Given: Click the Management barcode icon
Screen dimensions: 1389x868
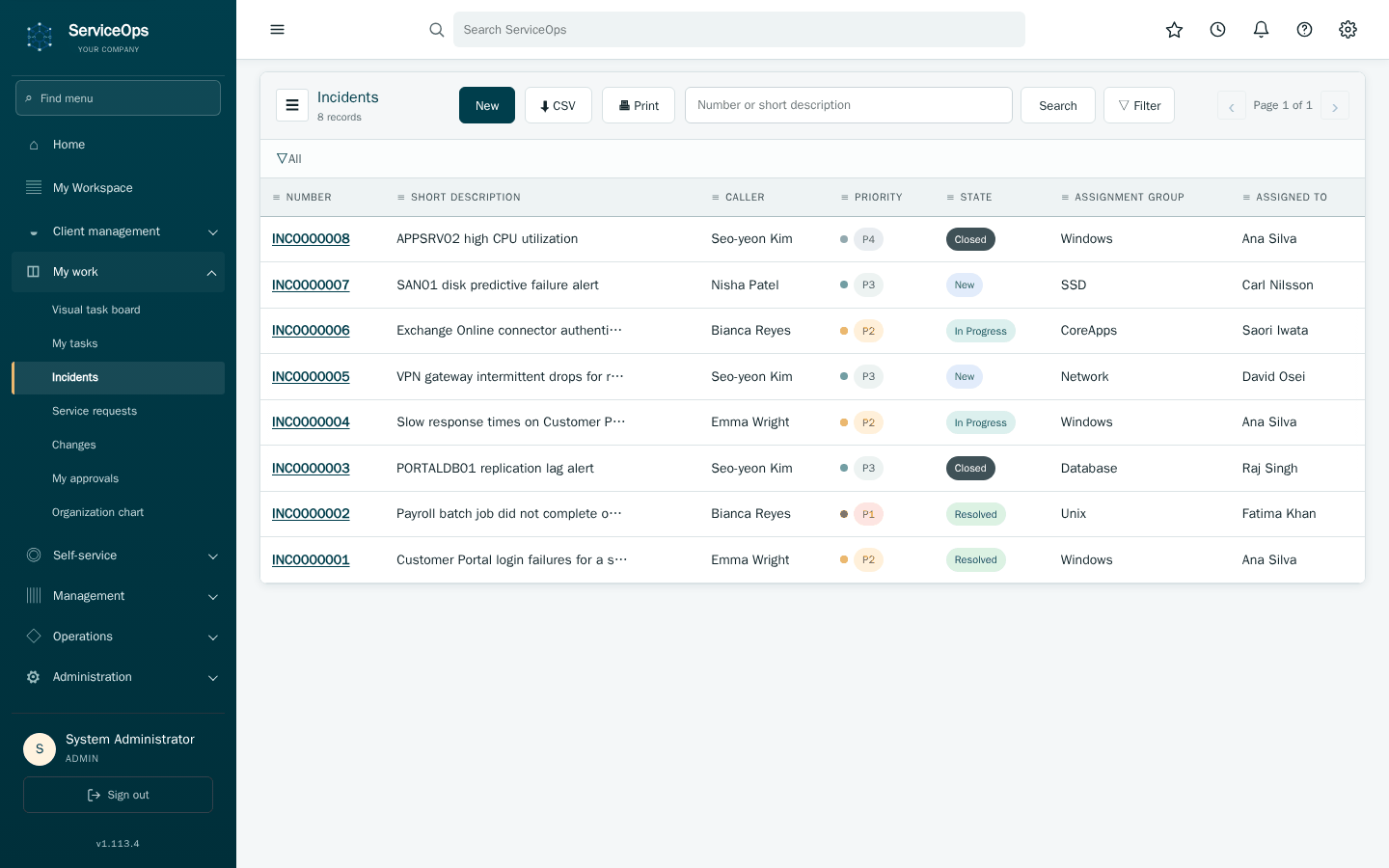Looking at the screenshot, I should coord(34,595).
